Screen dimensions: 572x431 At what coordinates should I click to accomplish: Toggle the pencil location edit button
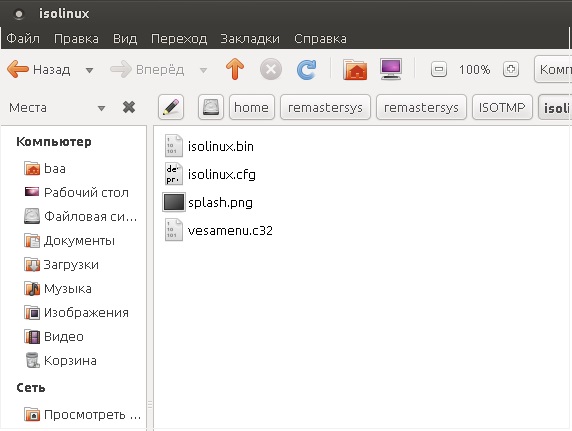click(x=171, y=107)
